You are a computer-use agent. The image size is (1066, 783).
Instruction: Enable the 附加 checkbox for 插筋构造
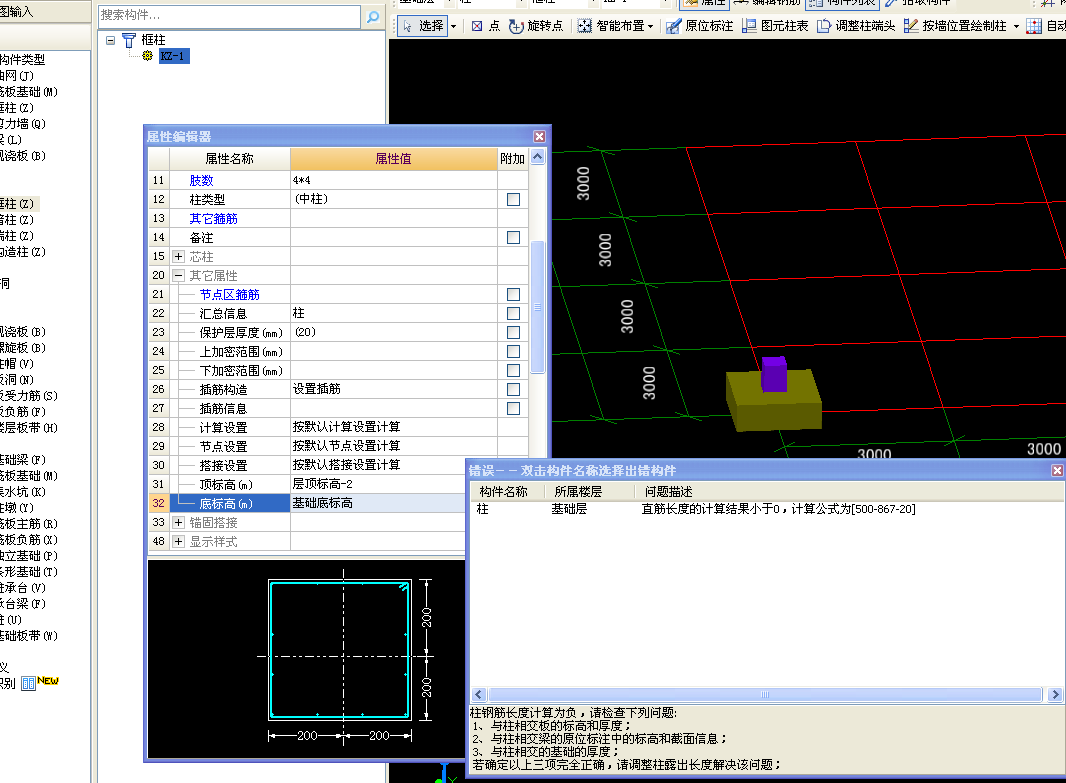point(513,389)
